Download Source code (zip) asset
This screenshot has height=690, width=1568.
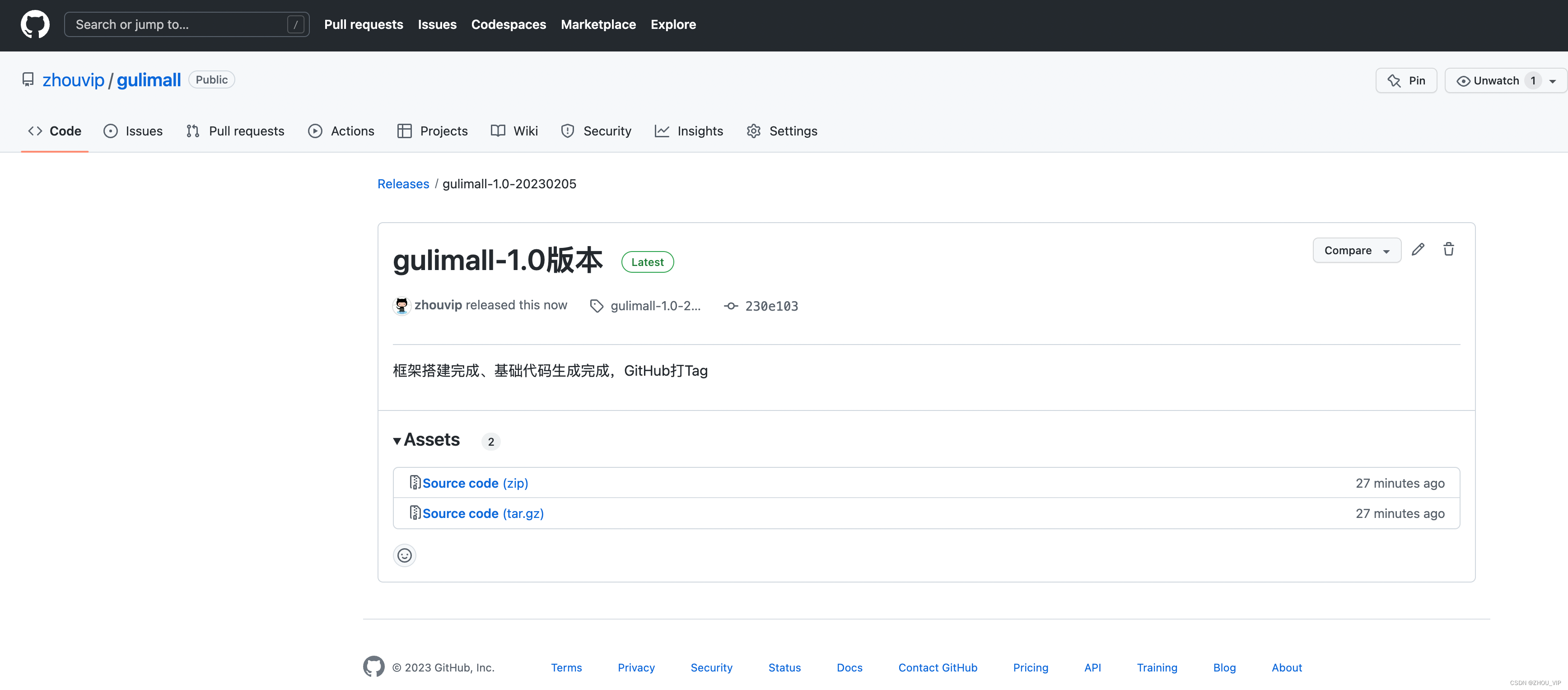click(x=475, y=483)
